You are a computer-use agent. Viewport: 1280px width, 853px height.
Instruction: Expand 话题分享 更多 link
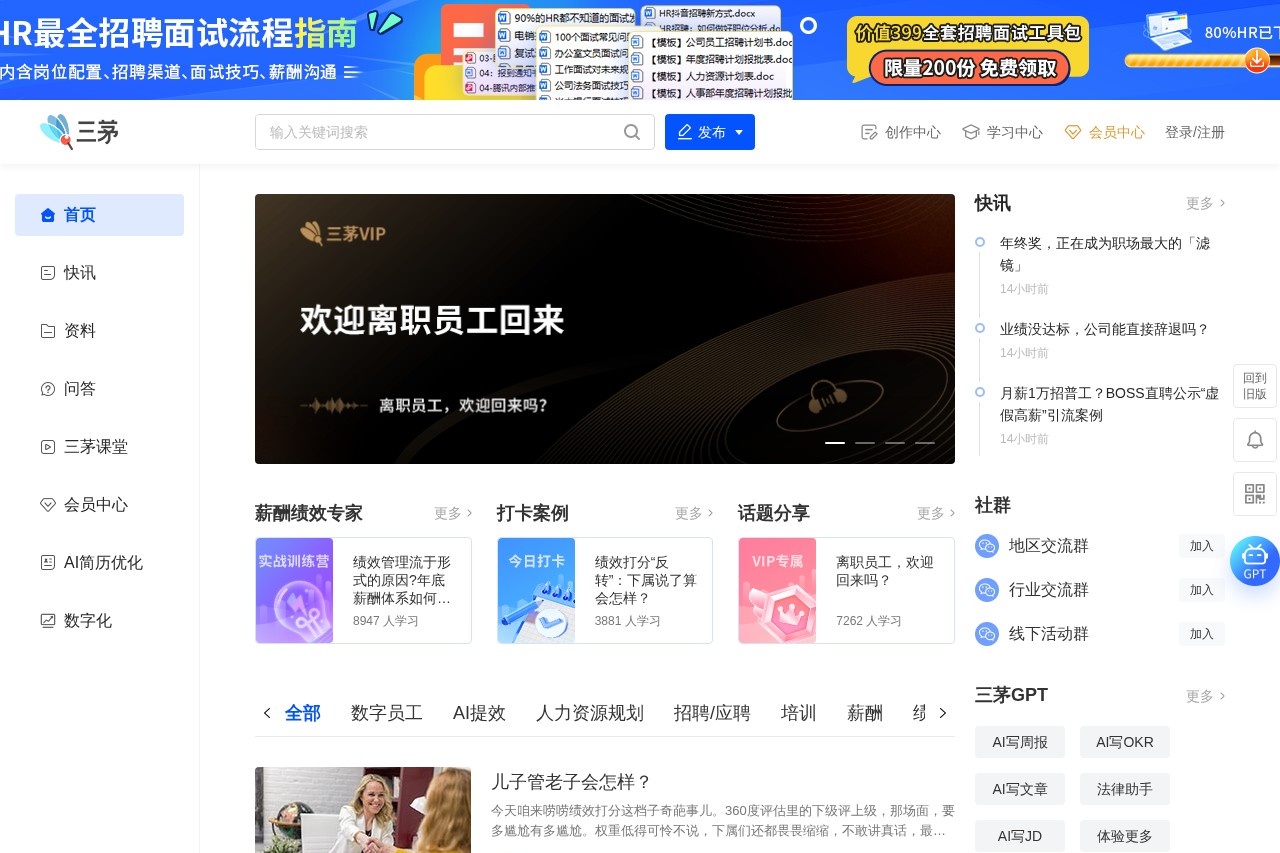[x=936, y=513]
